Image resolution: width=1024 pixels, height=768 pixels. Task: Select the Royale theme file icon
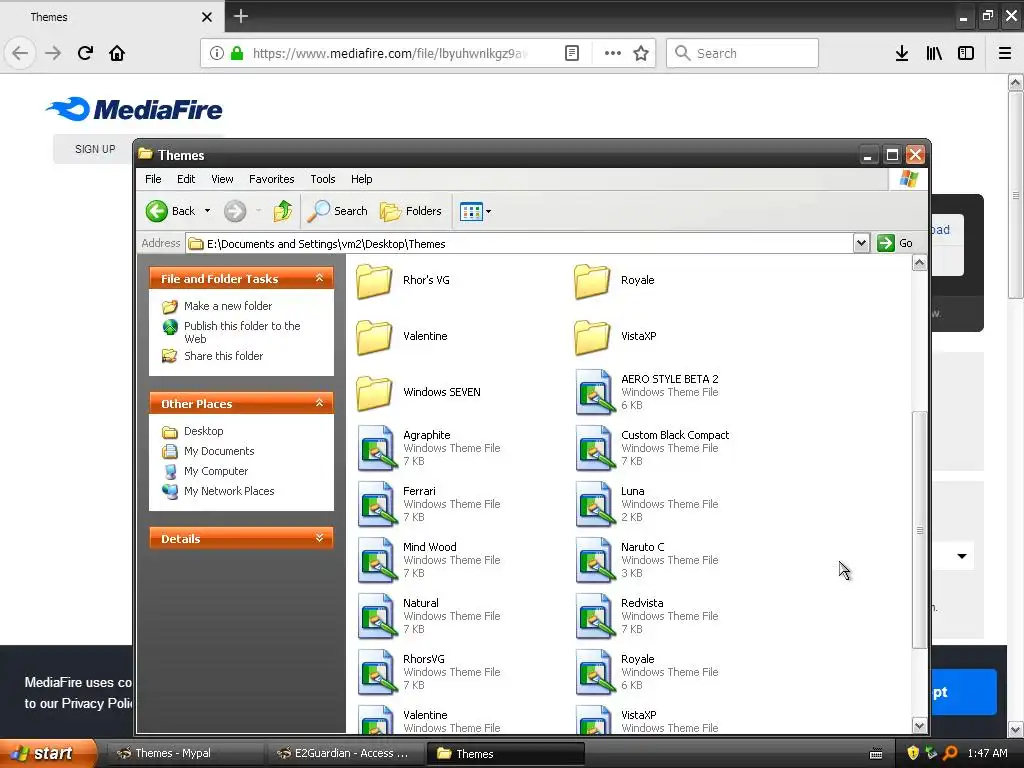(x=595, y=673)
